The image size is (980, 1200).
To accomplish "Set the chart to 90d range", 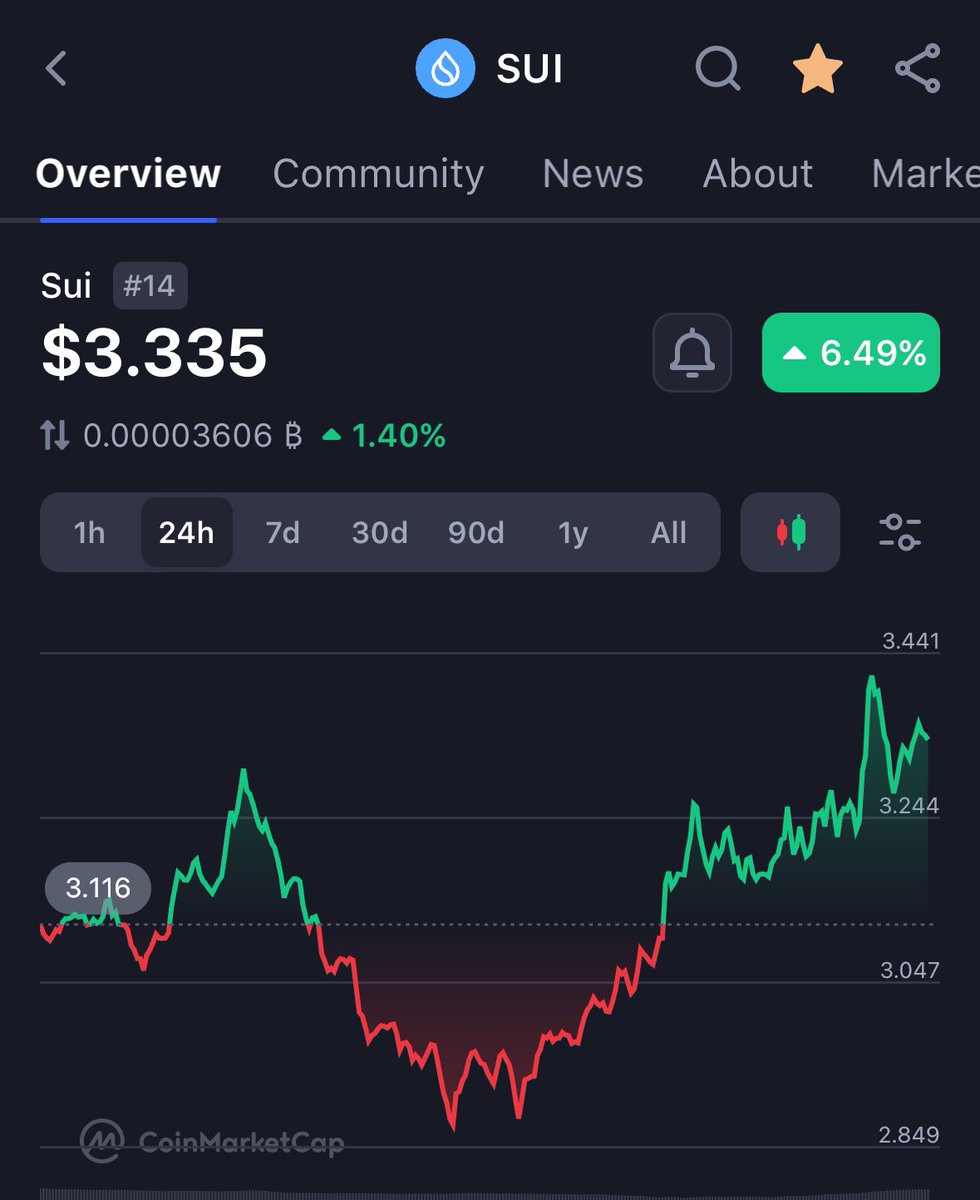I will (476, 533).
